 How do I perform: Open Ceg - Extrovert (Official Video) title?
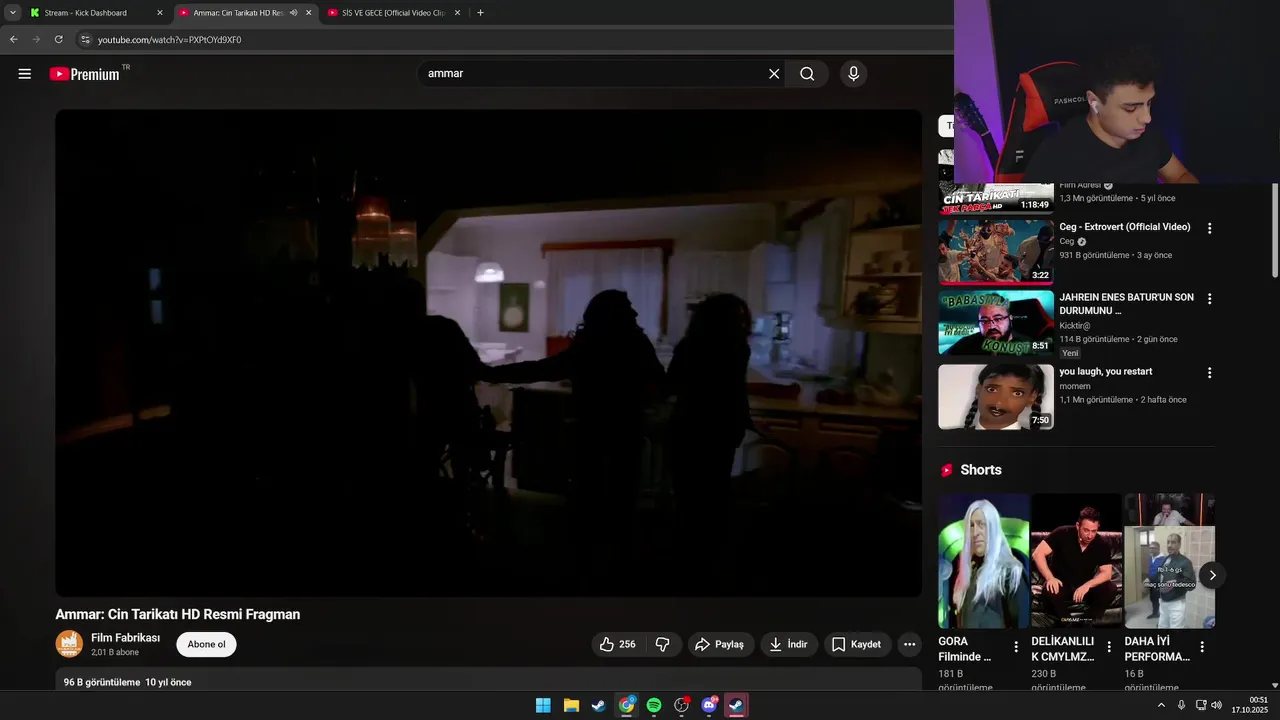click(x=1125, y=227)
